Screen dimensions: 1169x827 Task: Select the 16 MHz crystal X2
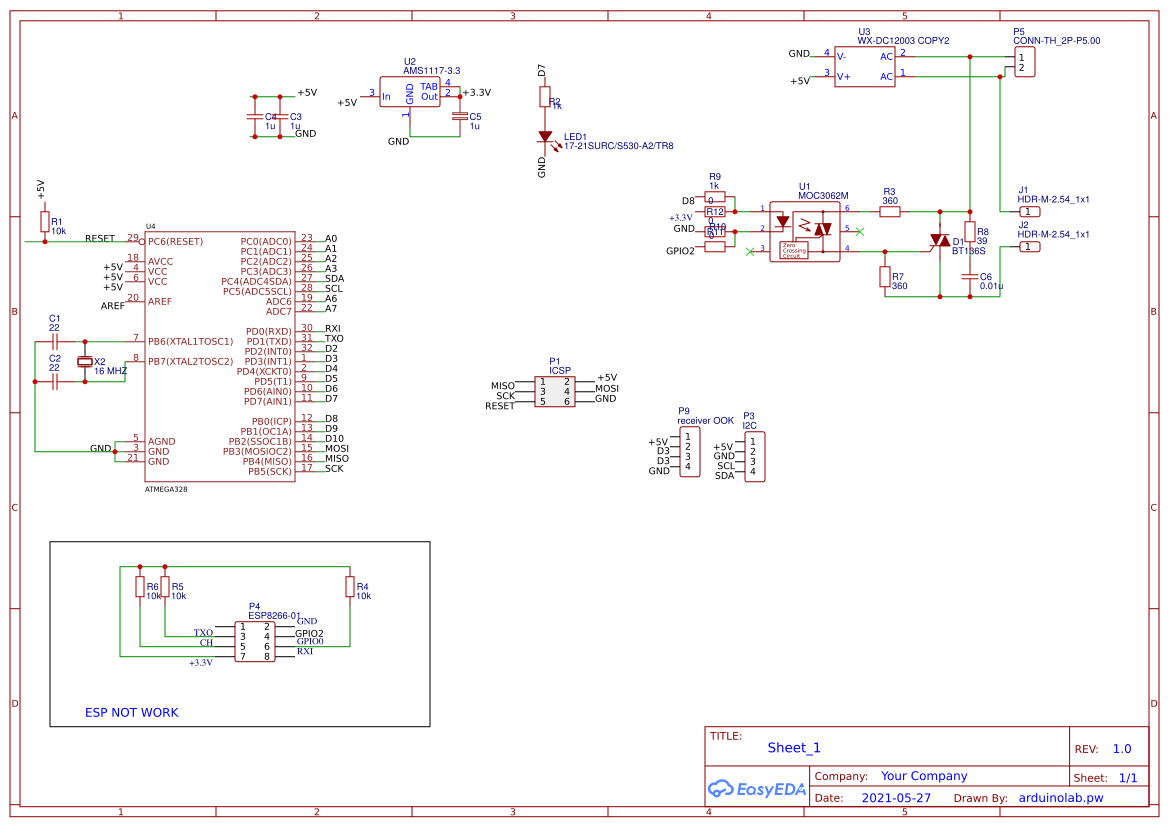tap(85, 362)
